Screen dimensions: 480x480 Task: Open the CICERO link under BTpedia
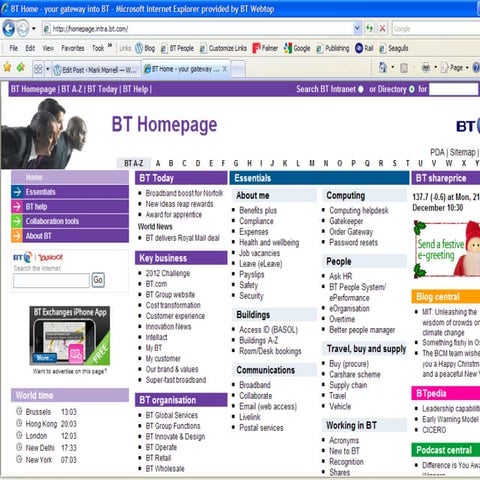pos(434,430)
